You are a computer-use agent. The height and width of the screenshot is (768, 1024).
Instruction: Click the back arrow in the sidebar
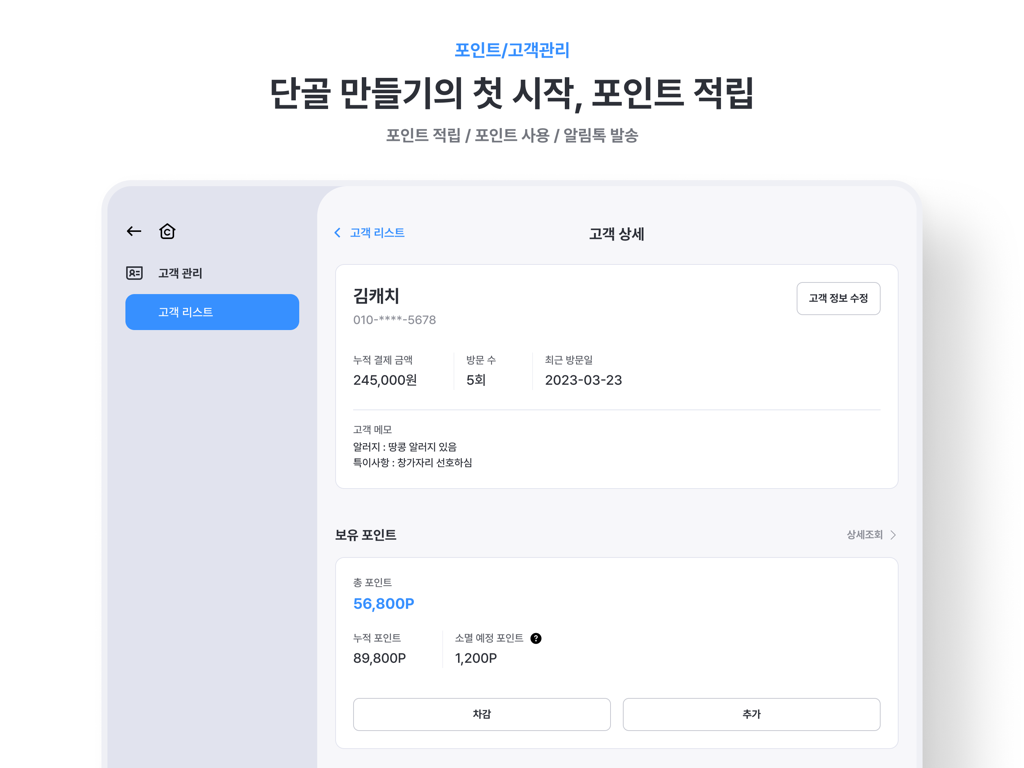click(134, 231)
